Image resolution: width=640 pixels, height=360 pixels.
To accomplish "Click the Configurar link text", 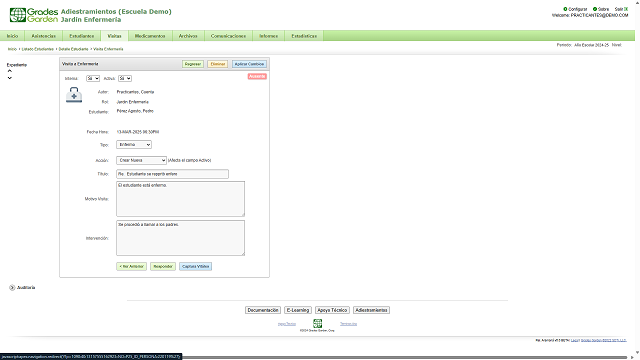I will pos(578,9).
